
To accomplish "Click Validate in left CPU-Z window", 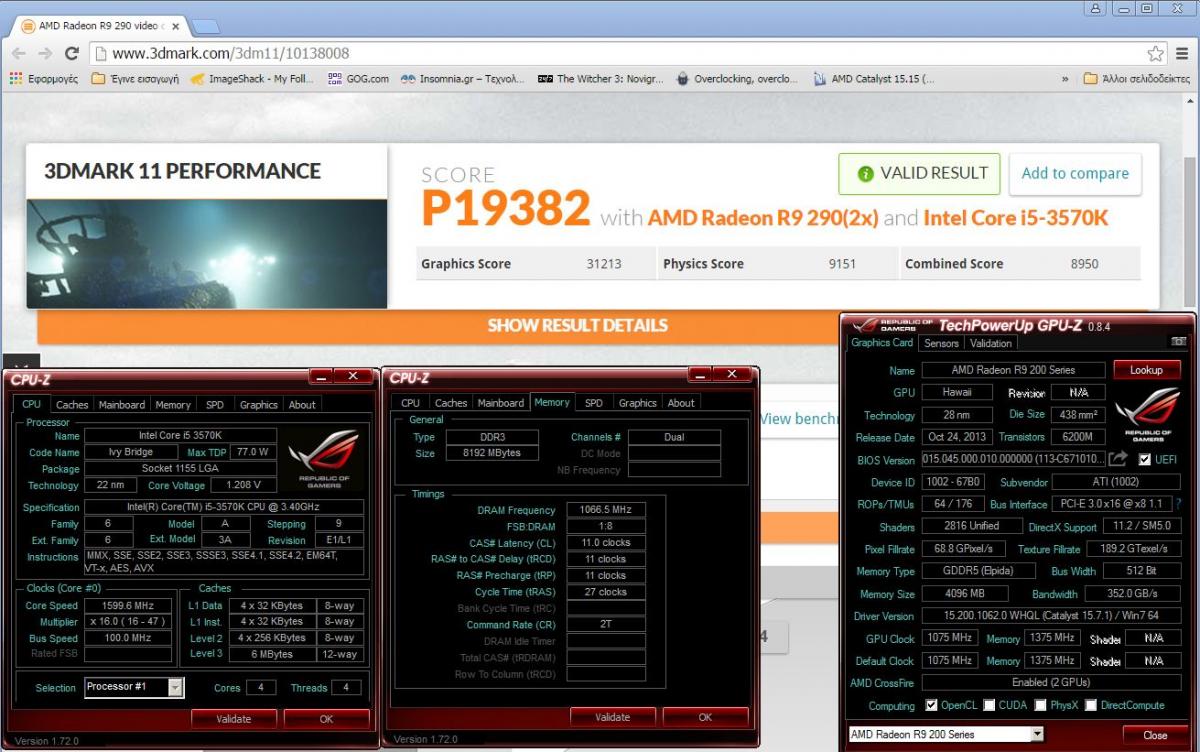I will pos(234,718).
